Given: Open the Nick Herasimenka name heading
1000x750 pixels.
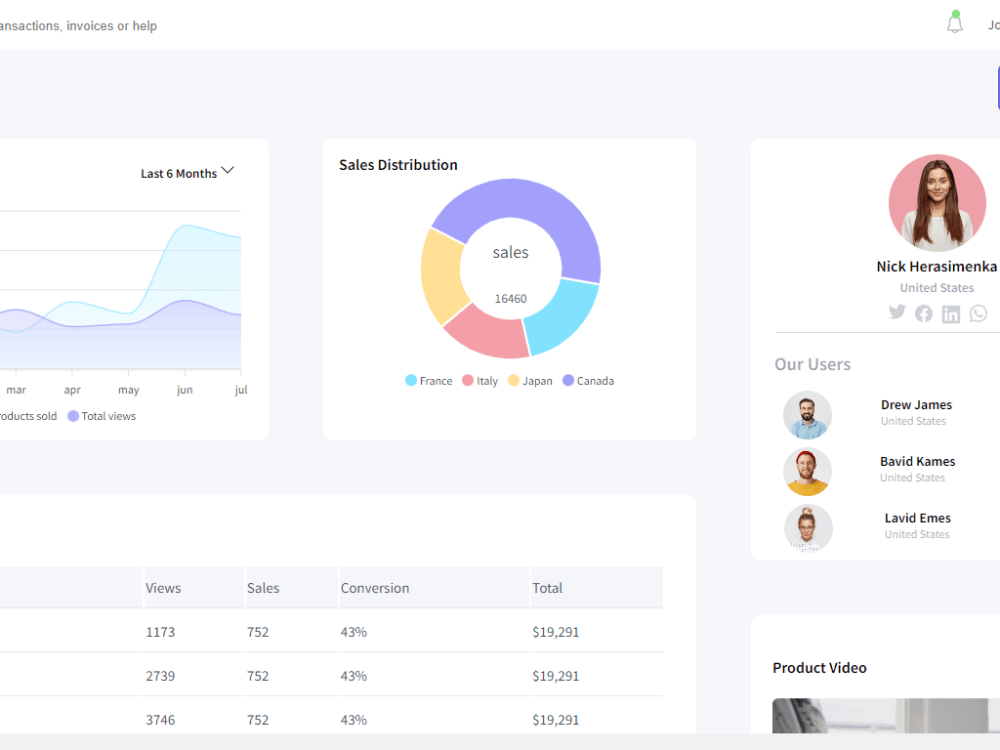Looking at the screenshot, I should [936, 267].
